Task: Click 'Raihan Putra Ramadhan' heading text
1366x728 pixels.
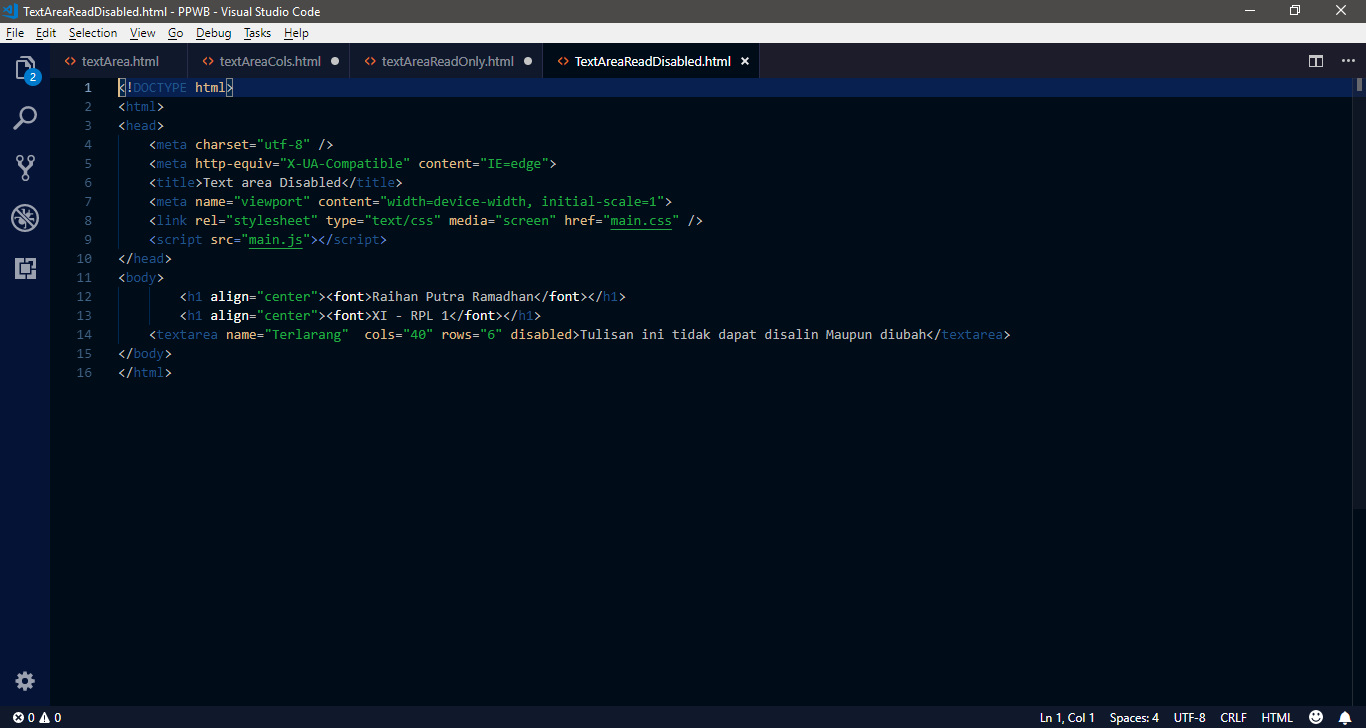Action: 452,296
